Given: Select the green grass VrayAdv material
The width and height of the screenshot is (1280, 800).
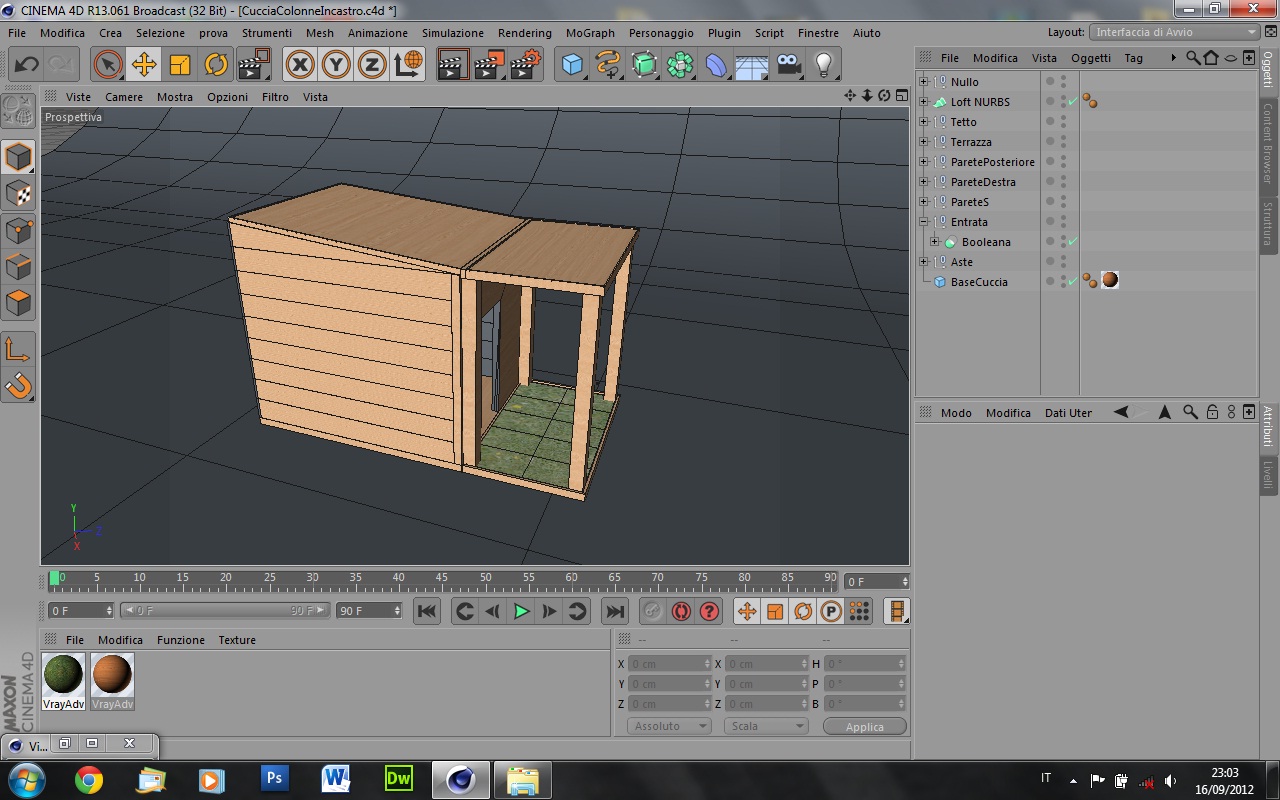Looking at the screenshot, I should click(x=63, y=675).
